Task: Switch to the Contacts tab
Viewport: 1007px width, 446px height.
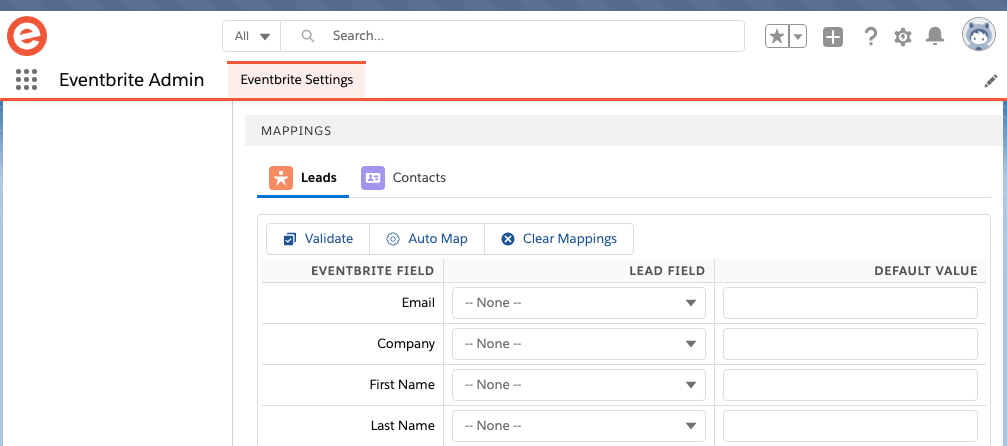Action: (403, 177)
